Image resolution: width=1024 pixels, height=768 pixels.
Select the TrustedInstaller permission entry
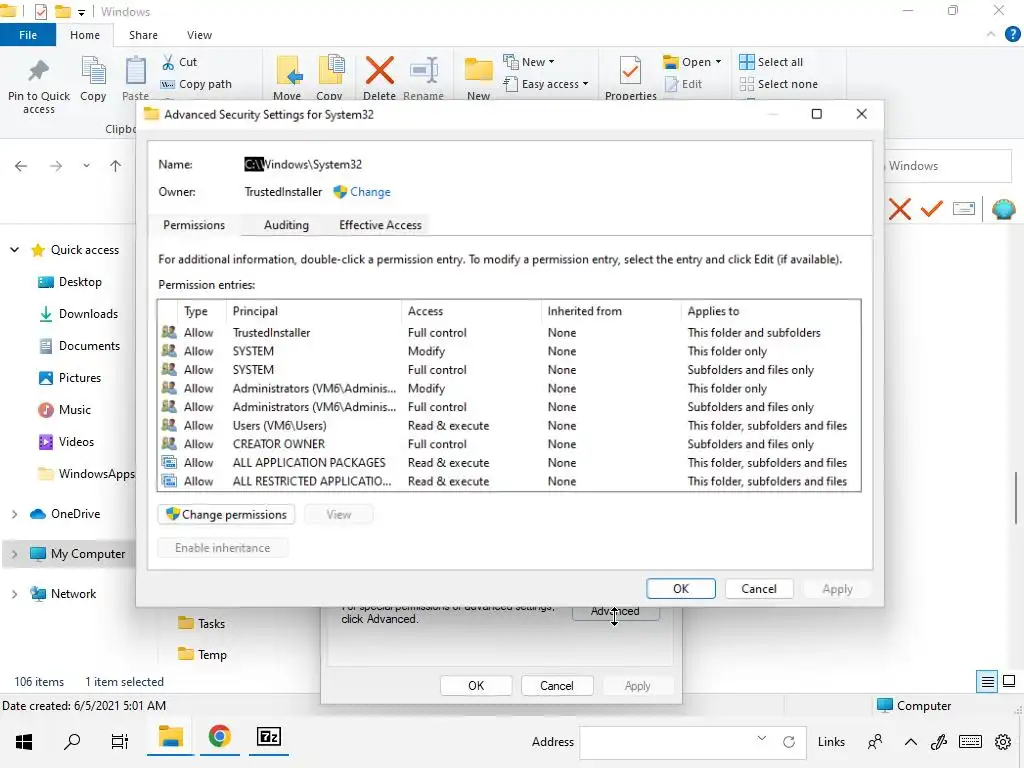(x=509, y=332)
